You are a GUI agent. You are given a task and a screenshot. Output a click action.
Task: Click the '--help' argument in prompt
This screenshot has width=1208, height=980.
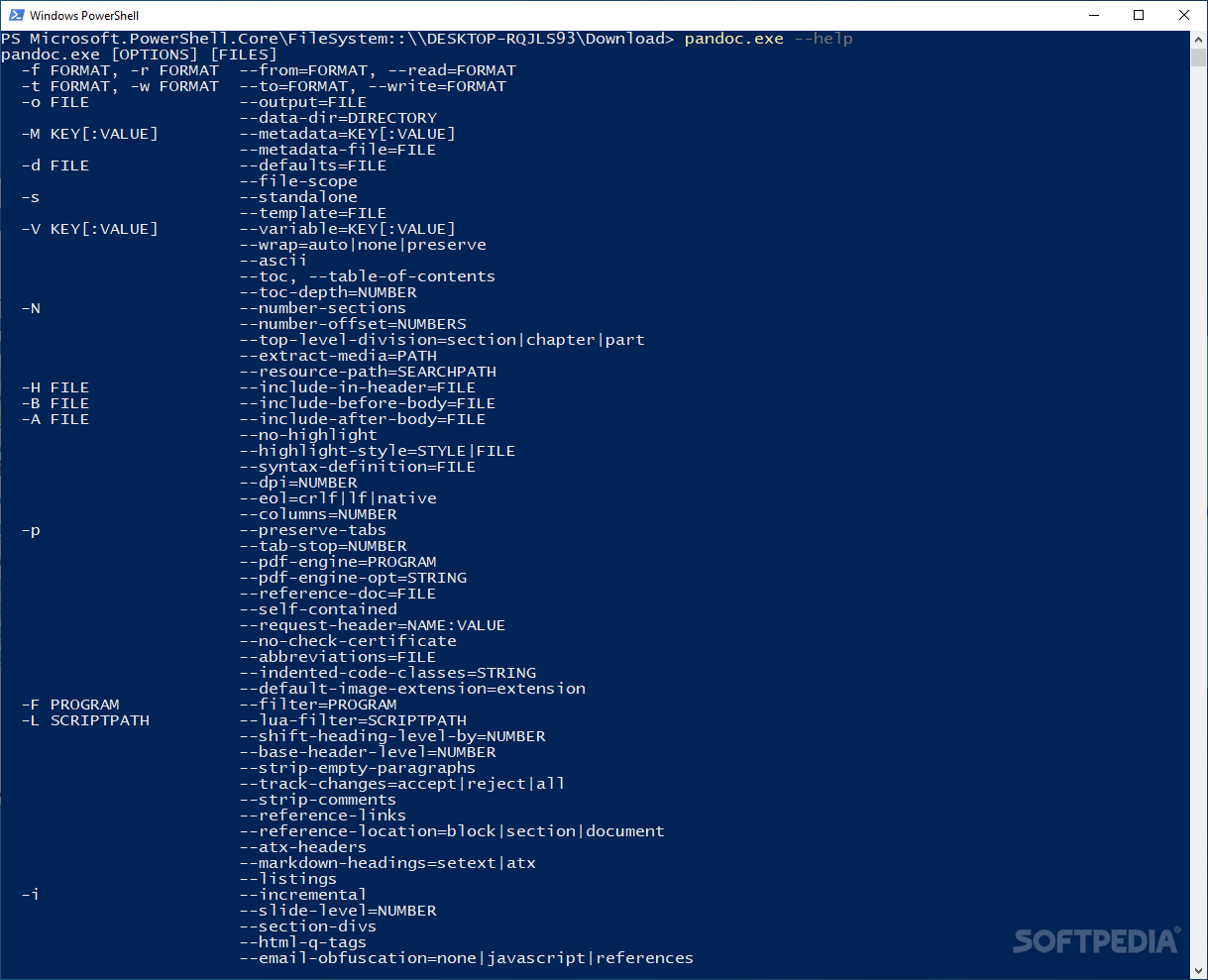tap(824, 39)
